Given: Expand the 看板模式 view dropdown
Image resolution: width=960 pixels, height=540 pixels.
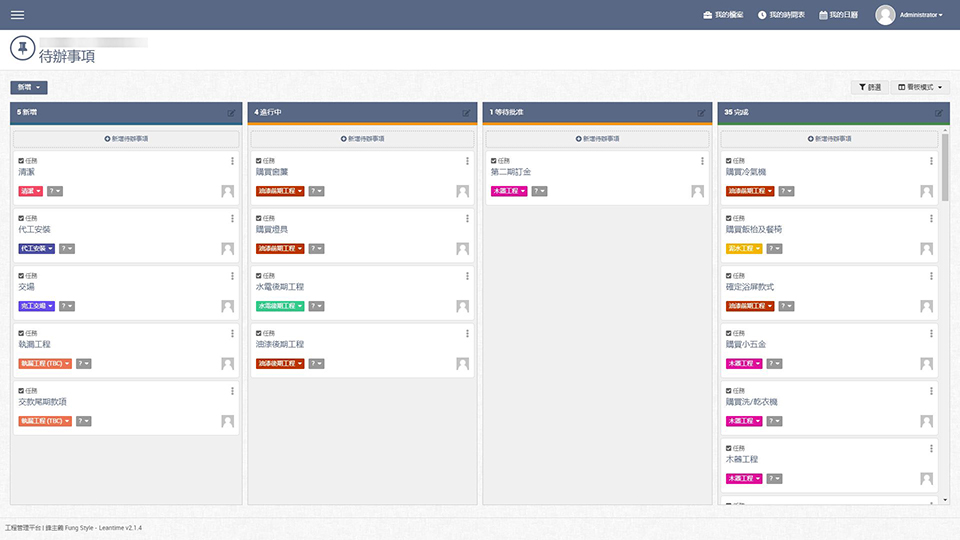Looking at the screenshot, I should [x=920, y=87].
